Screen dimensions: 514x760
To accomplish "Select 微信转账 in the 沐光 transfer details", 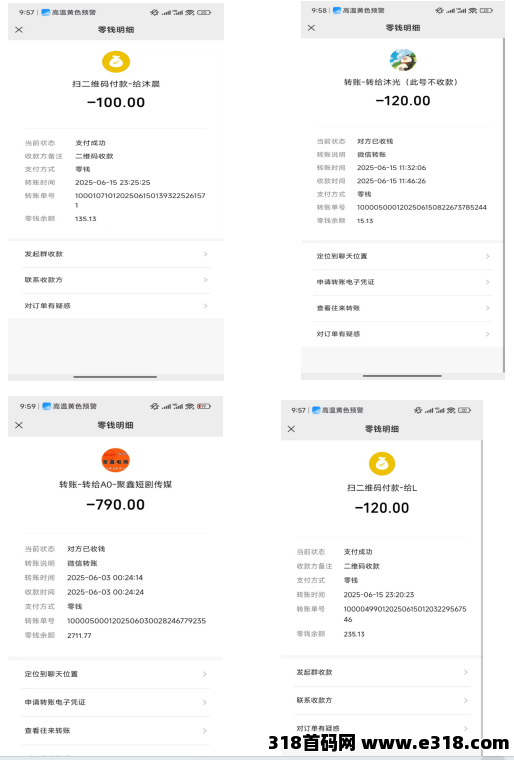I will [x=371, y=155].
